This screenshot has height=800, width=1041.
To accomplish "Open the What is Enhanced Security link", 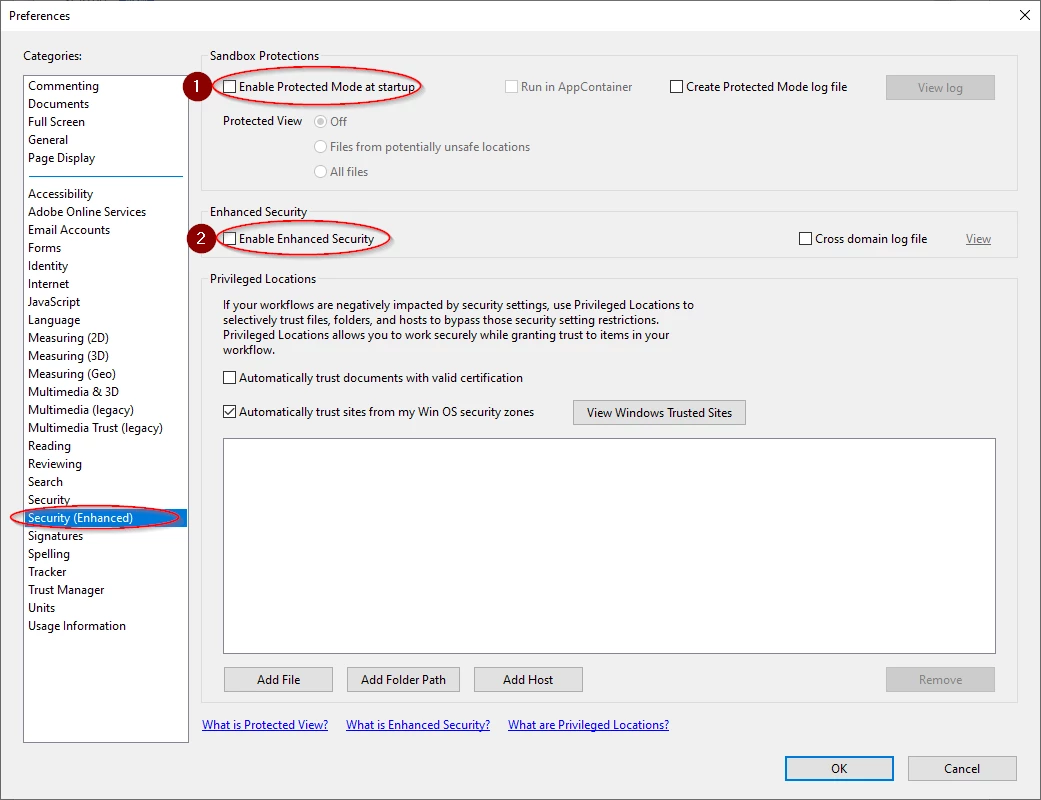I will point(418,725).
